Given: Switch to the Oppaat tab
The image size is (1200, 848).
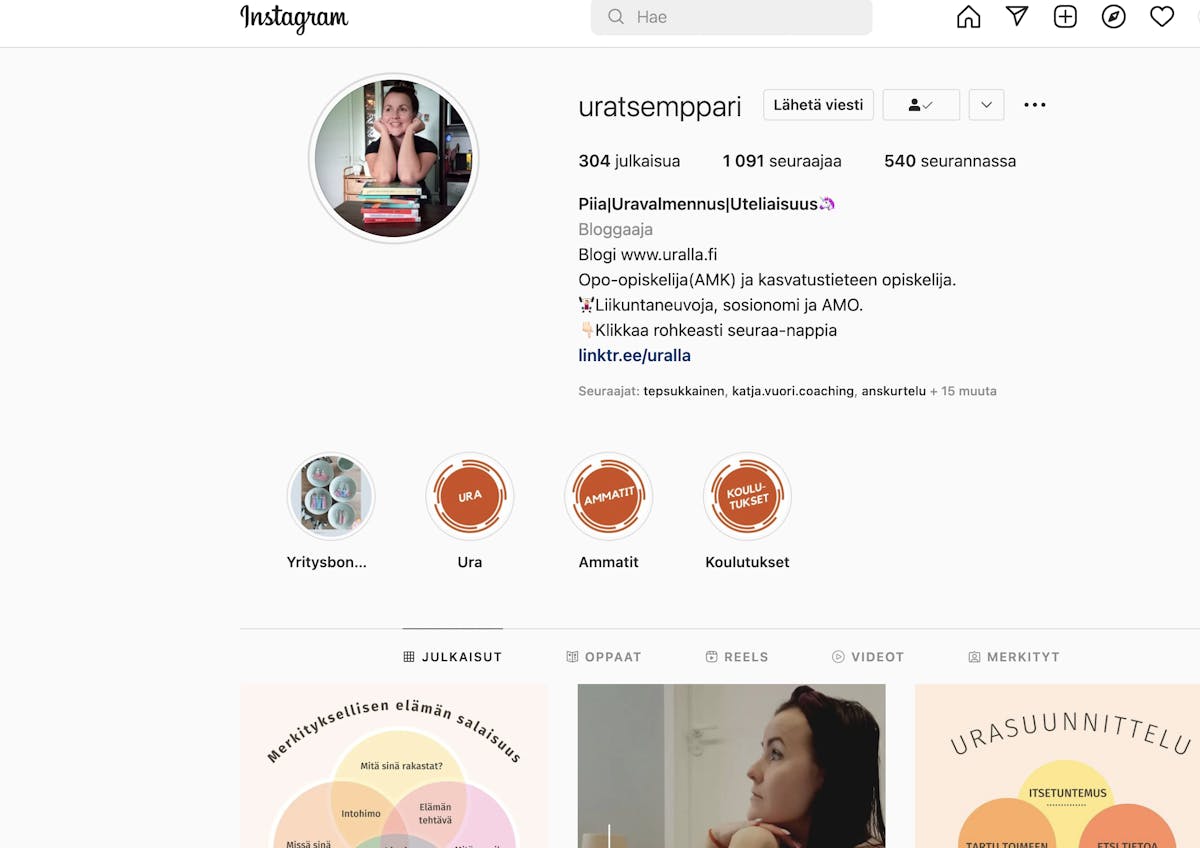Looking at the screenshot, I should coord(603,657).
